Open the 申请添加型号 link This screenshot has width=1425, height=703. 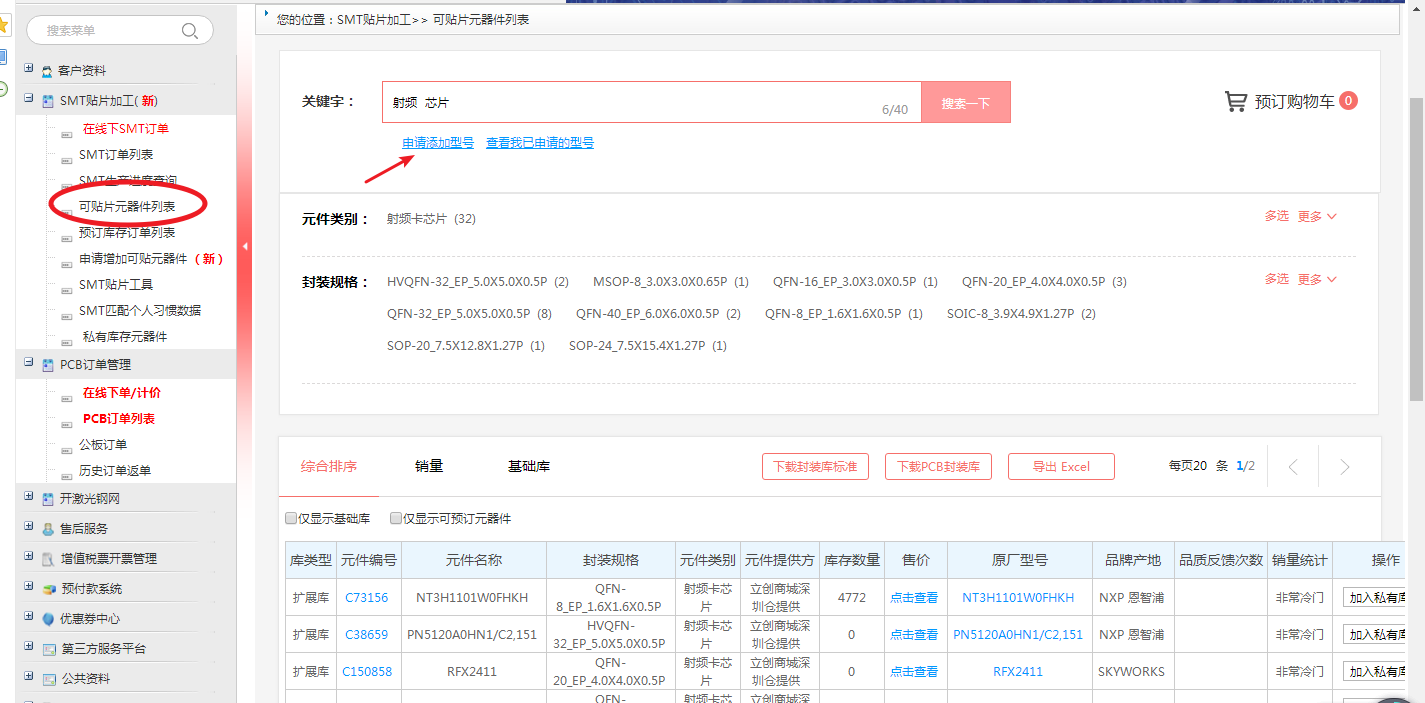coord(438,143)
